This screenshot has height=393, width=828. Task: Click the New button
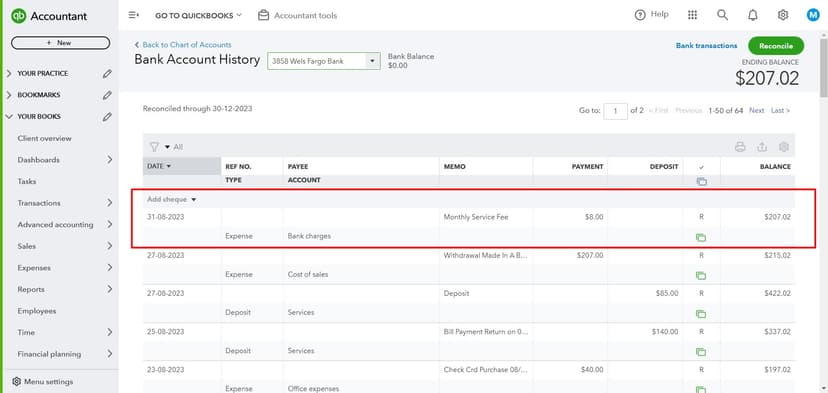(60, 43)
